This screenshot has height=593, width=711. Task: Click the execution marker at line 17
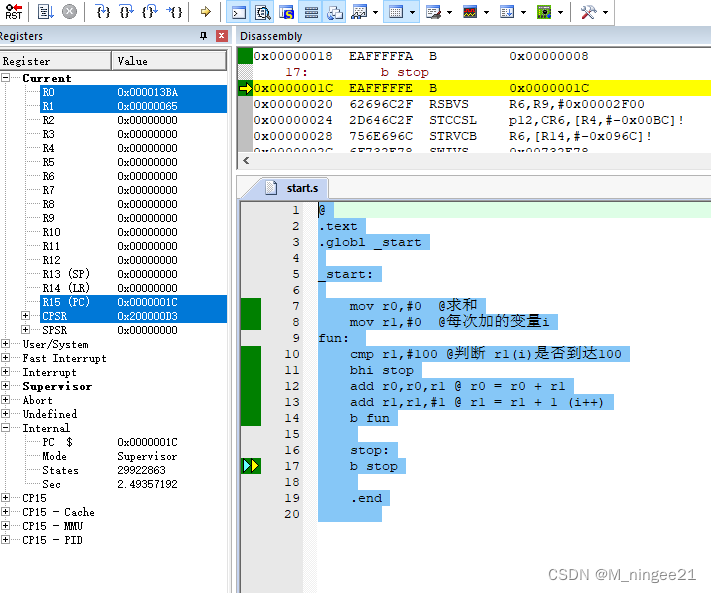[251, 466]
